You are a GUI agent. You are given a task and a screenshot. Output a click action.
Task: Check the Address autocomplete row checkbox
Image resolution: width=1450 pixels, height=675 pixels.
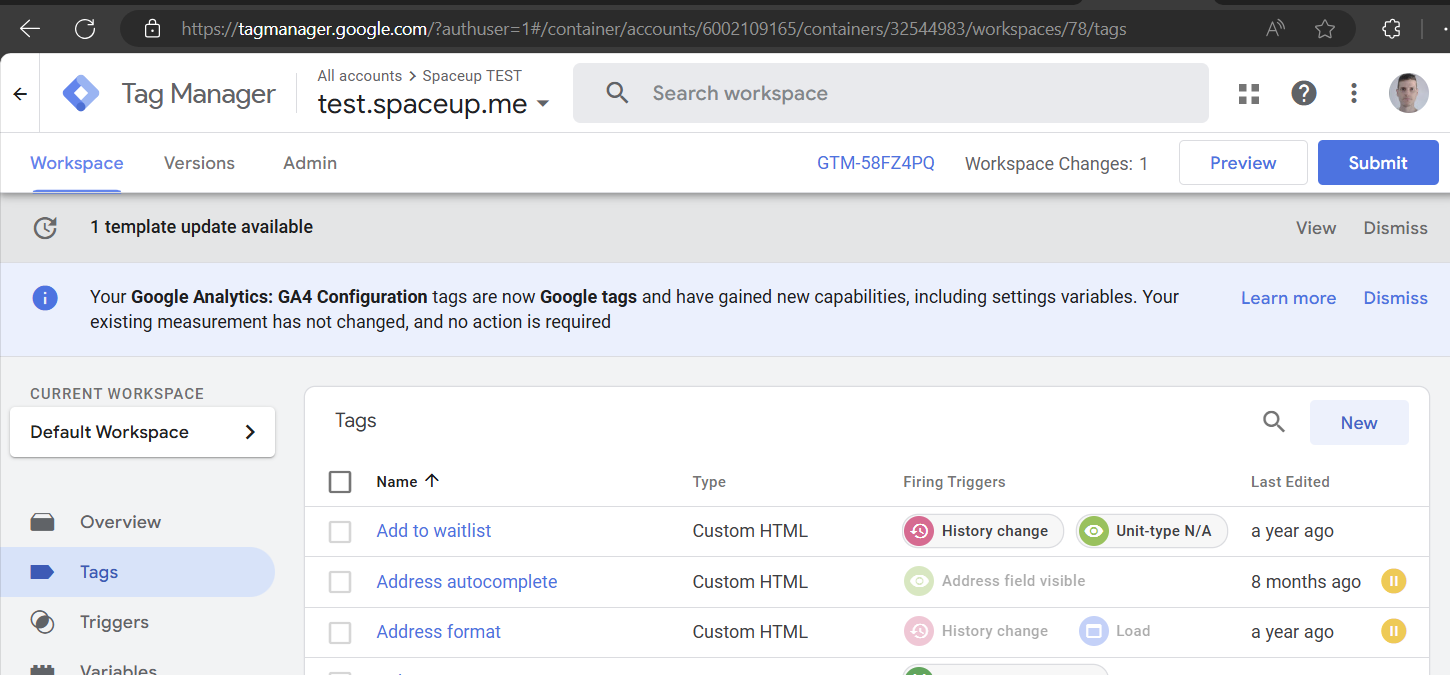[340, 582]
